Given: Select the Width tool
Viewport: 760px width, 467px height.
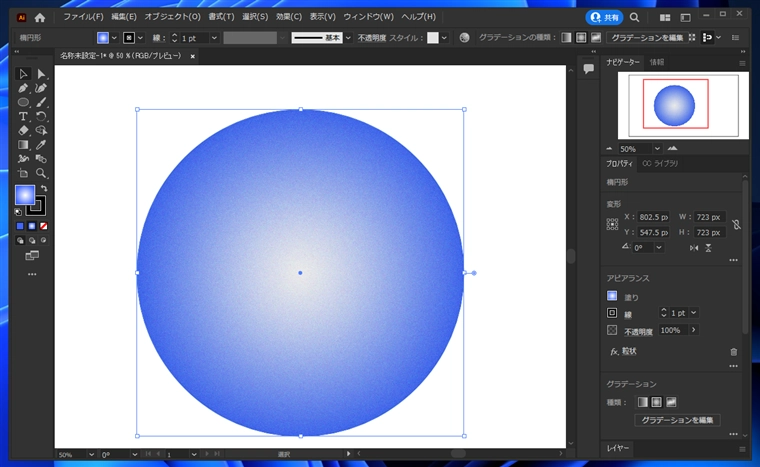Looking at the screenshot, I should (23, 159).
